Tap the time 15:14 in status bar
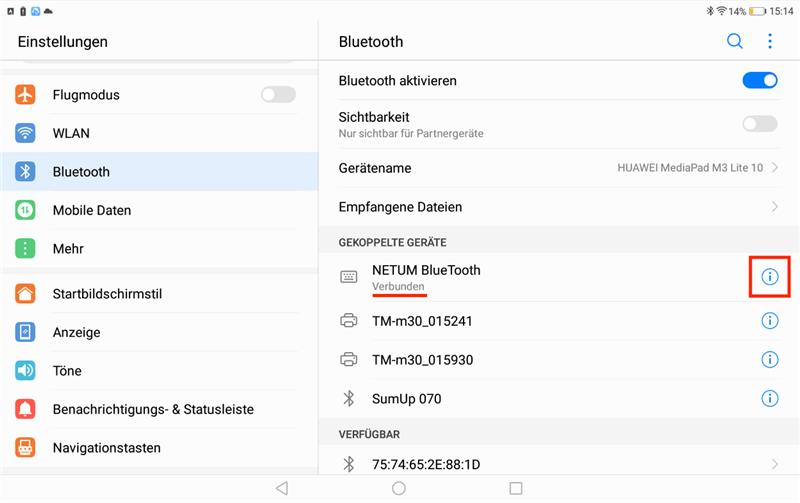 (781, 11)
